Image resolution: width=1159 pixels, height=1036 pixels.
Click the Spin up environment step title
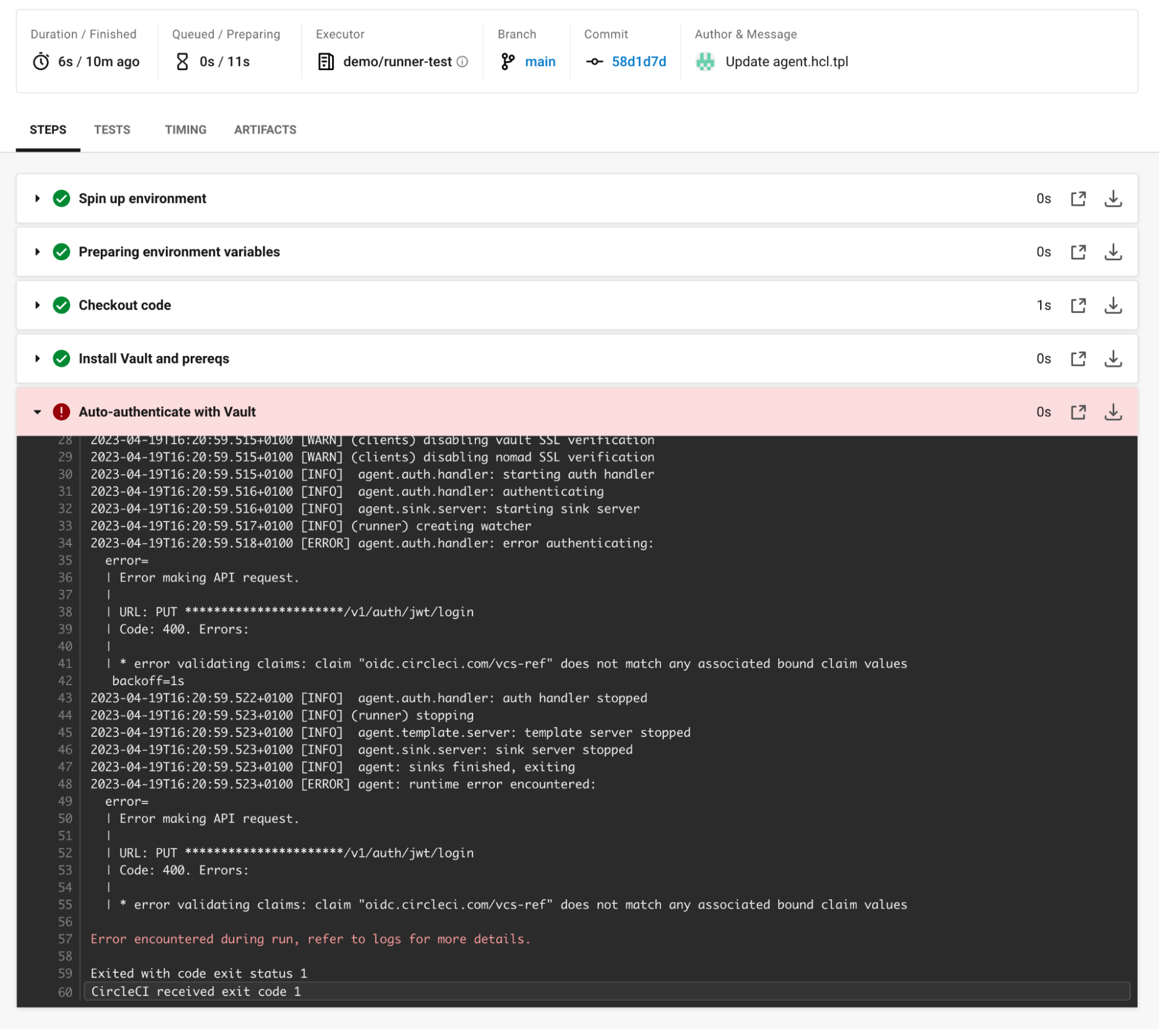pyautogui.click(x=143, y=199)
